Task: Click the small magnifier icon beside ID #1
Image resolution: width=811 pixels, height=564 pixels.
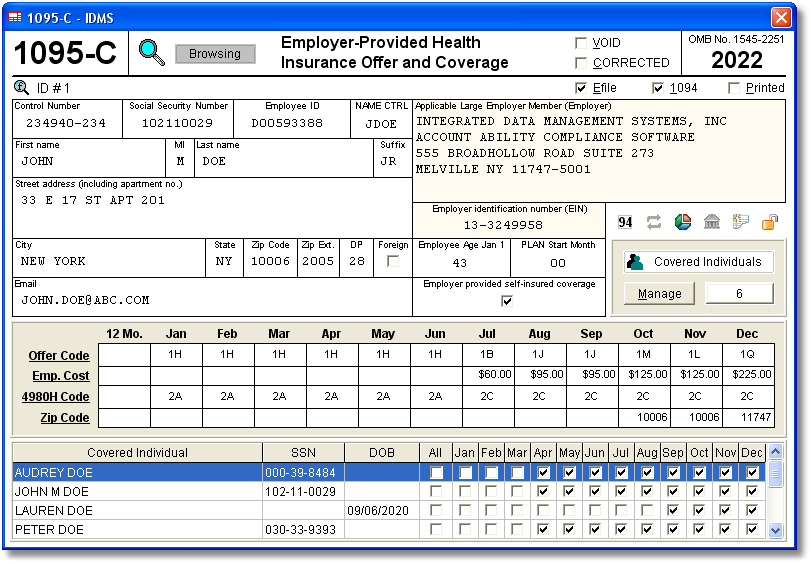Action: pyautogui.click(x=21, y=87)
